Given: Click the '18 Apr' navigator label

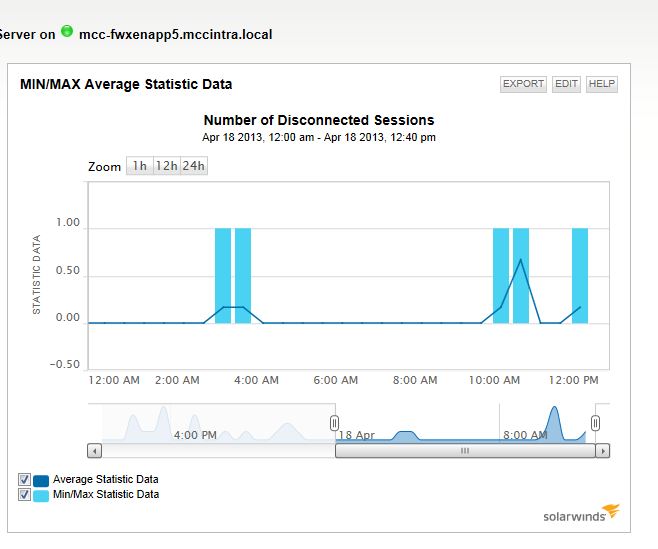Looking at the screenshot, I should click(357, 435).
